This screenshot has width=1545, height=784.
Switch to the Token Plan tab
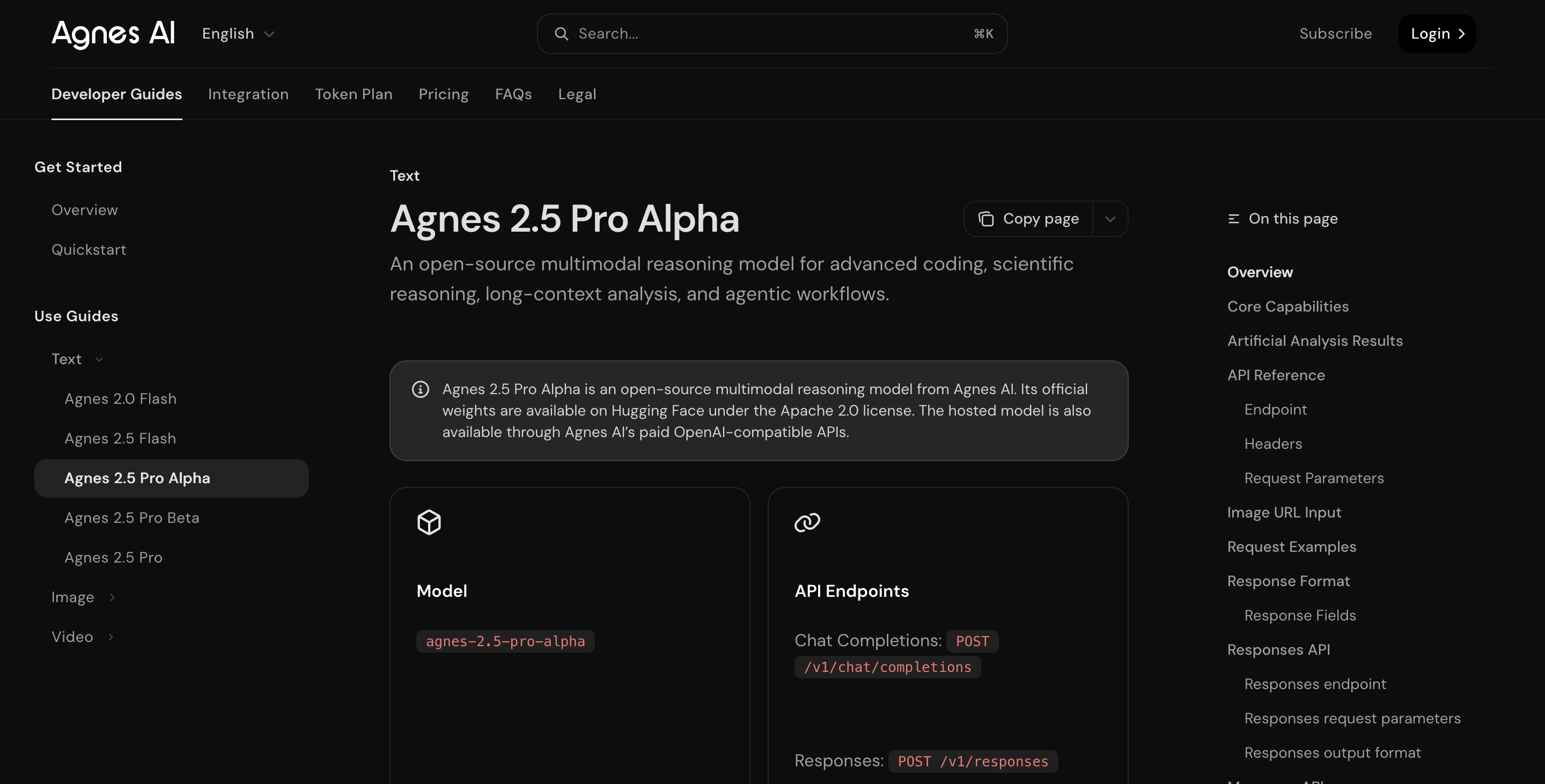tap(354, 94)
